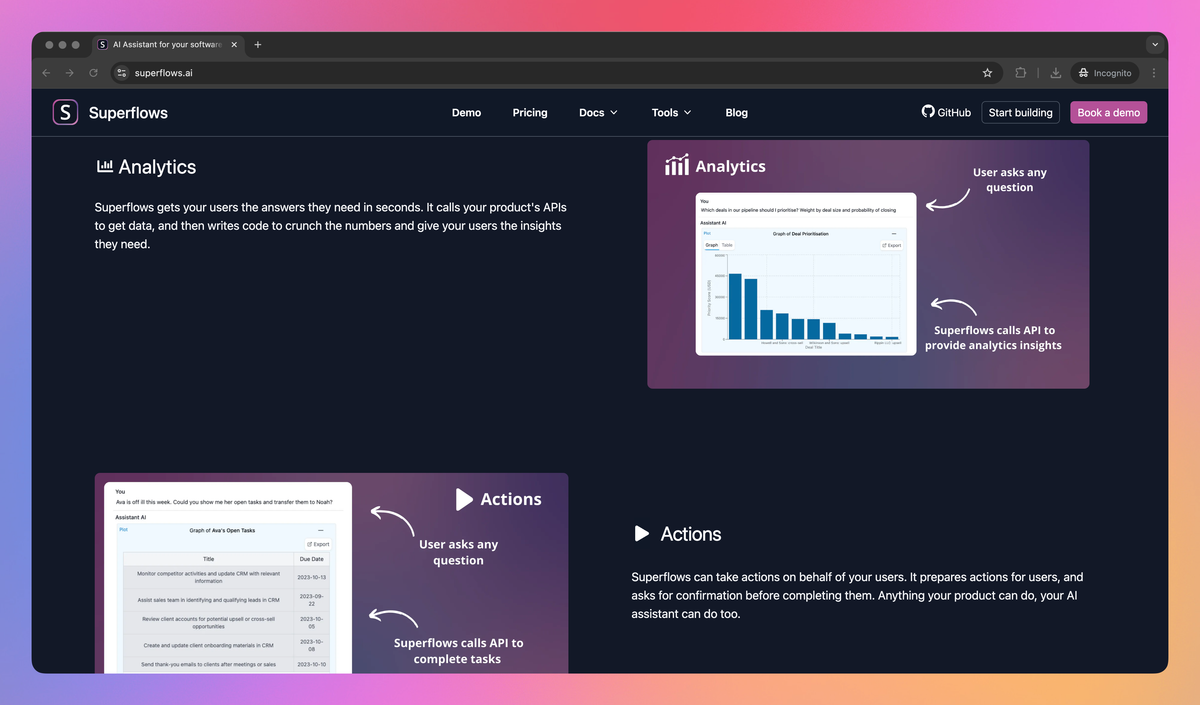Viewport: 1200px width, 705px height.
Task: Expand the Docs dropdown menu
Action: [x=598, y=113]
